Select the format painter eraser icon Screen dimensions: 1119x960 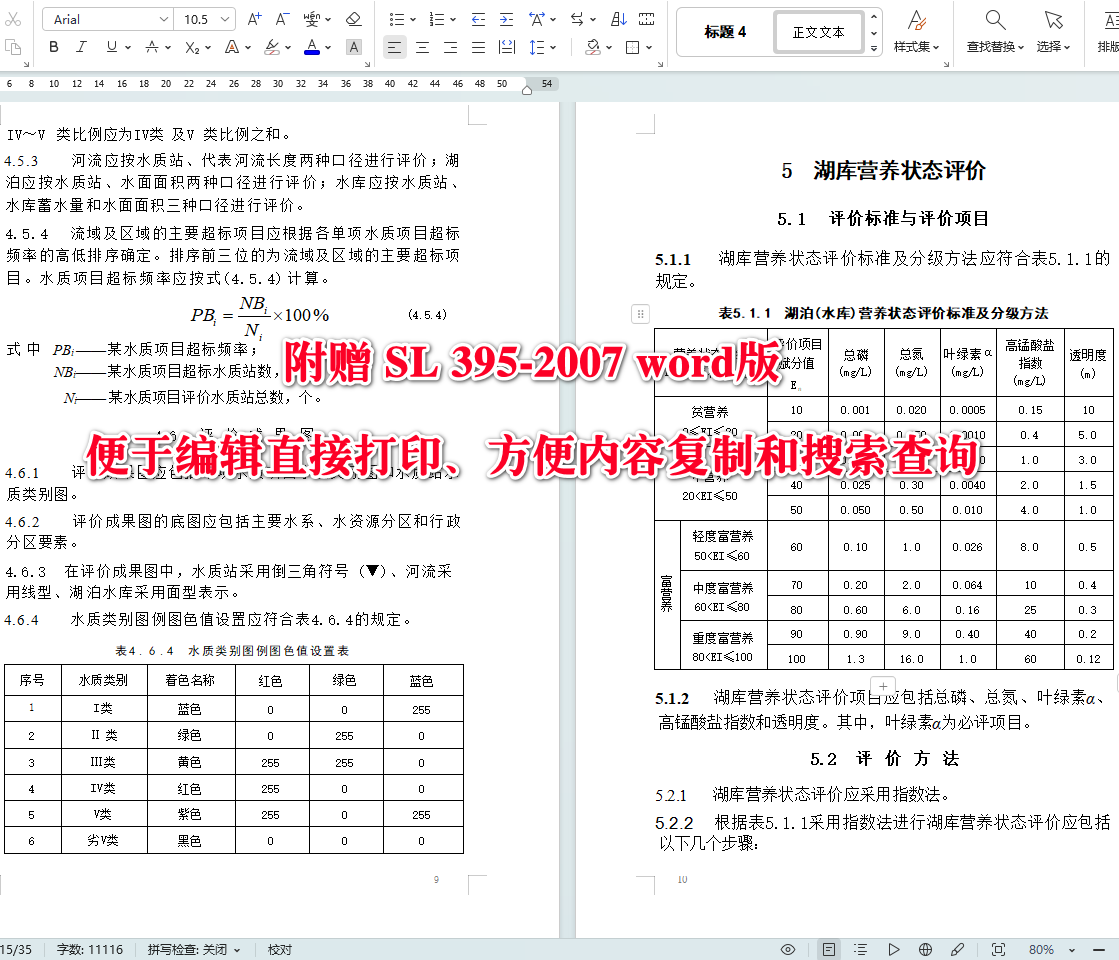[354, 18]
